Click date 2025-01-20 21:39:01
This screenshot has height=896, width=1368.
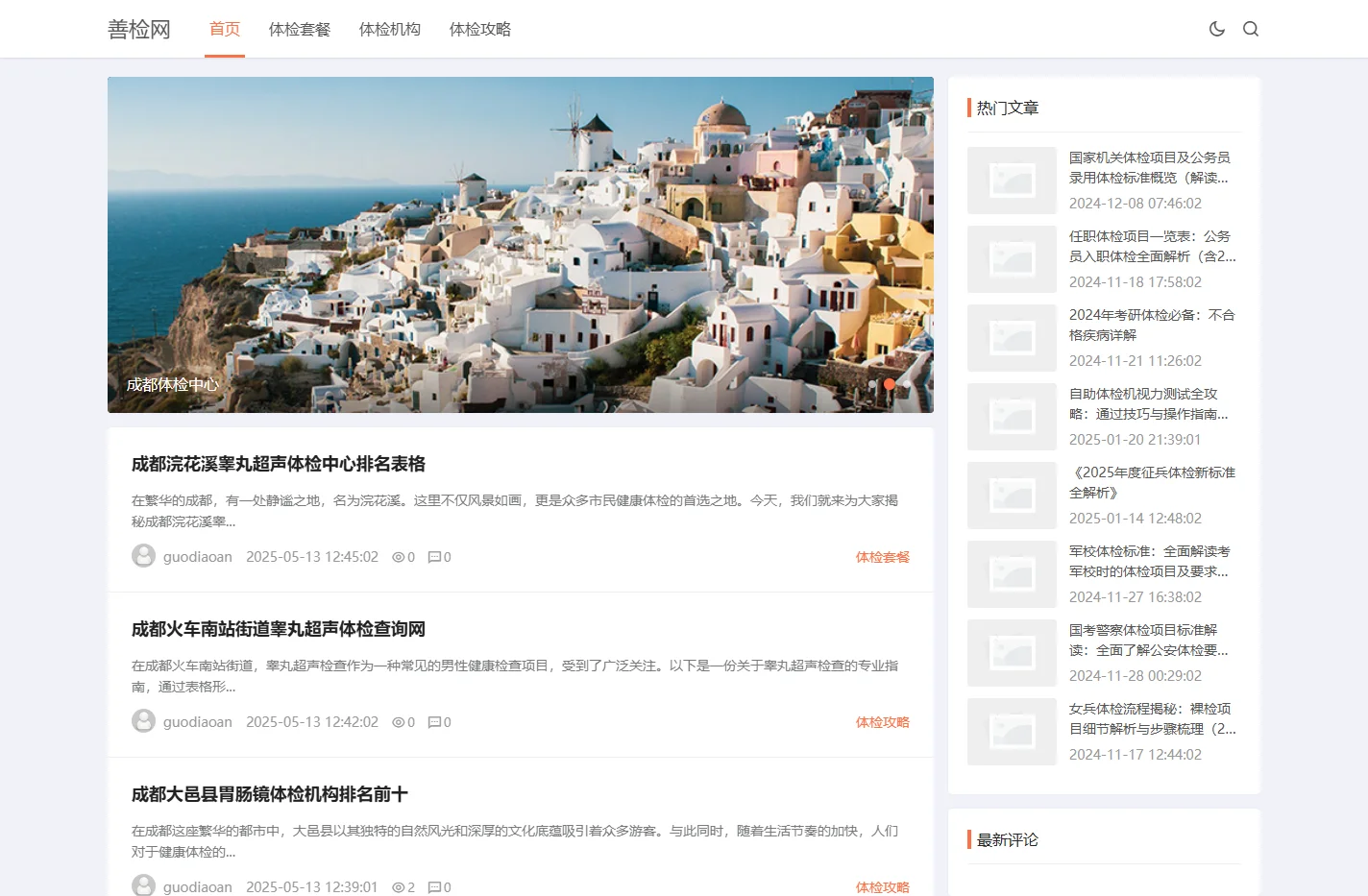tap(1136, 440)
